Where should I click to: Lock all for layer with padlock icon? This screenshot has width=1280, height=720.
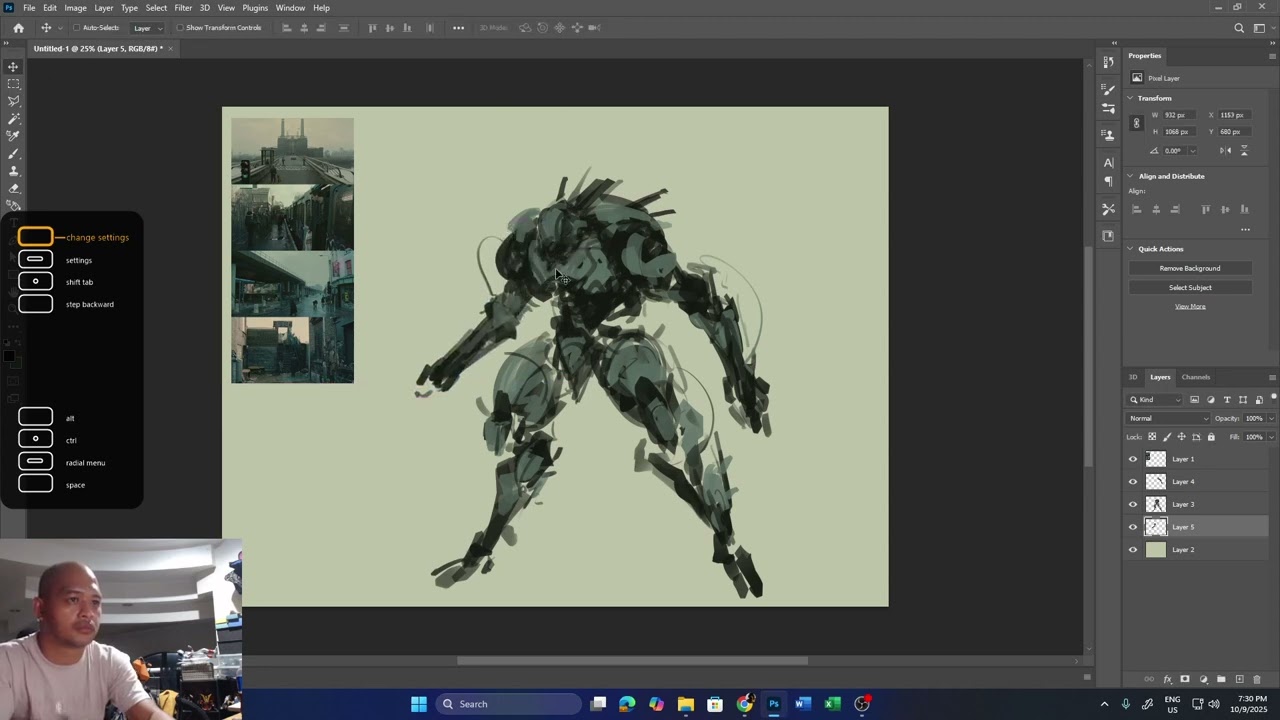[x=1211, y=437]
